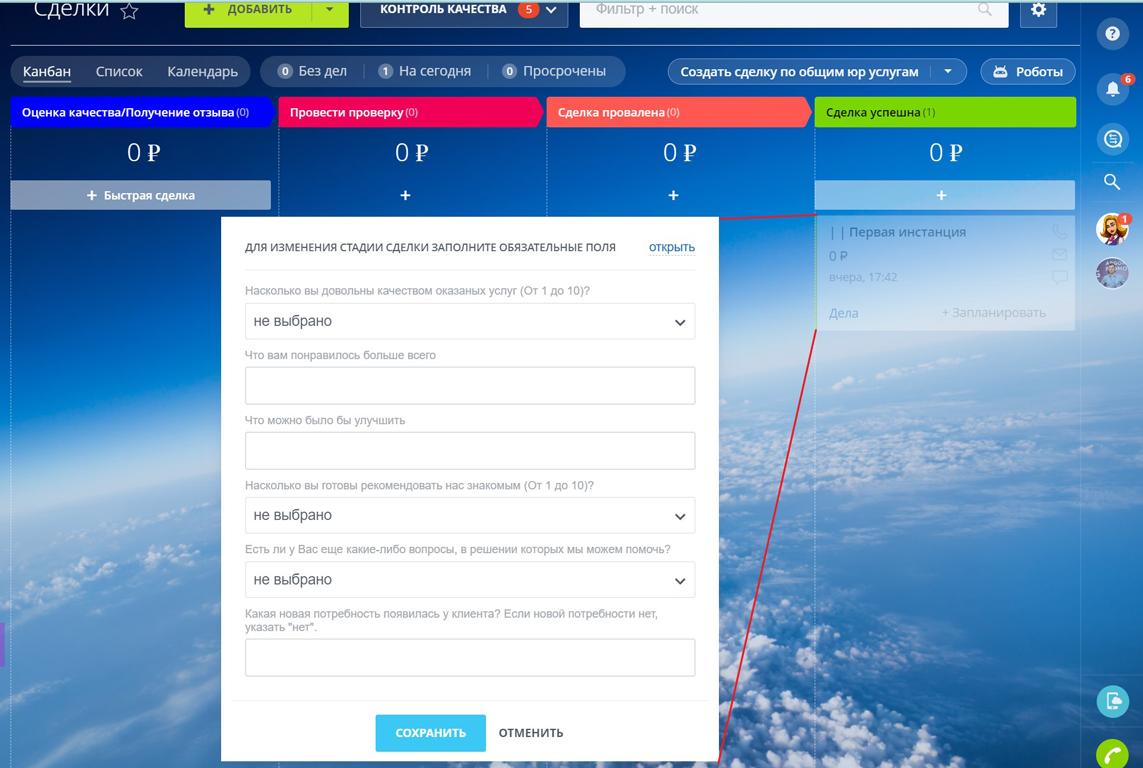Filter deals by Просрочены
Viewport: 1143px width, 768px height.
click(554, 71)
